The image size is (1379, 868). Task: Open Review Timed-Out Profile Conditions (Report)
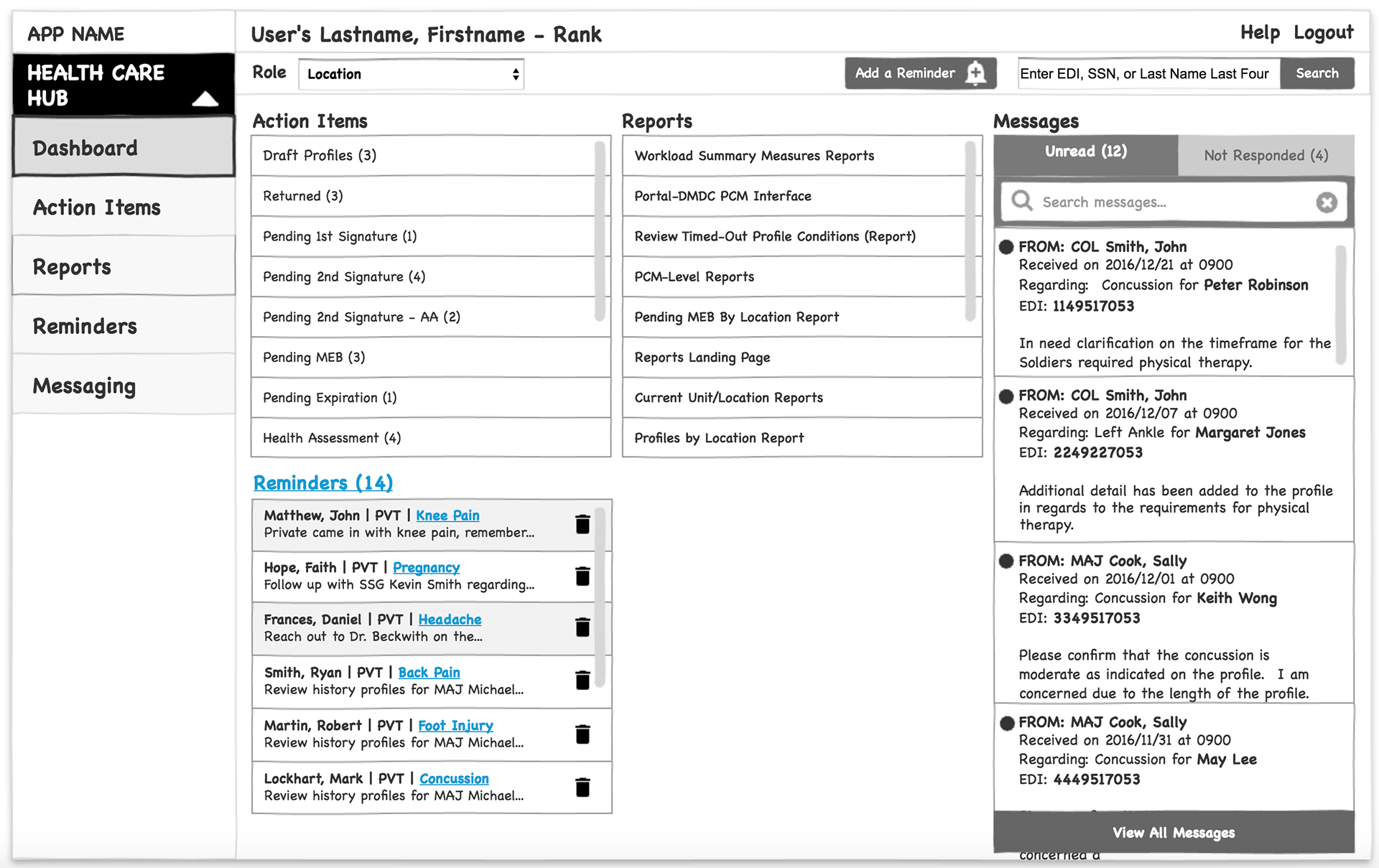tap(802, 236)
